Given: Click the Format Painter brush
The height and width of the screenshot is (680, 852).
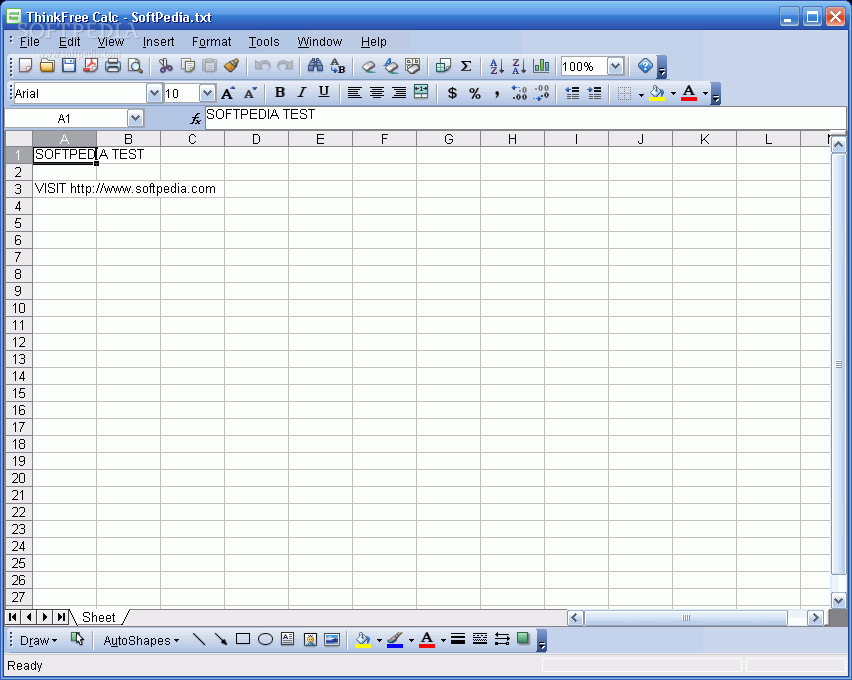Looking at the screenshot, I should (x=232, y=66).
